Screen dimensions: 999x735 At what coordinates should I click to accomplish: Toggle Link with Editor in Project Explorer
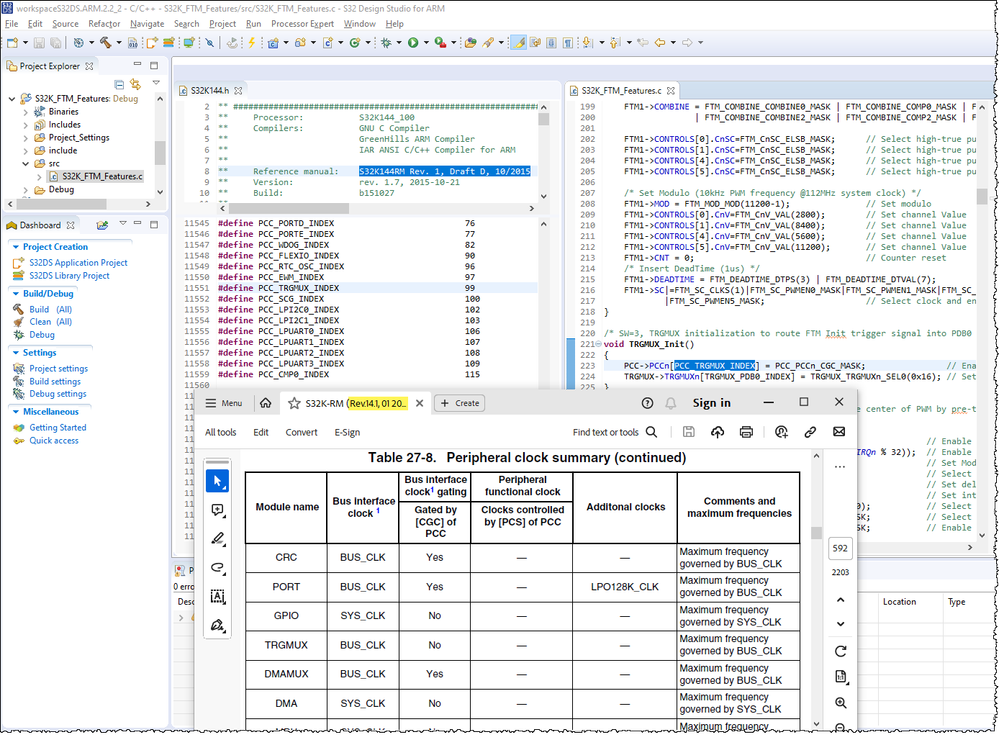(x=135, y=84)
